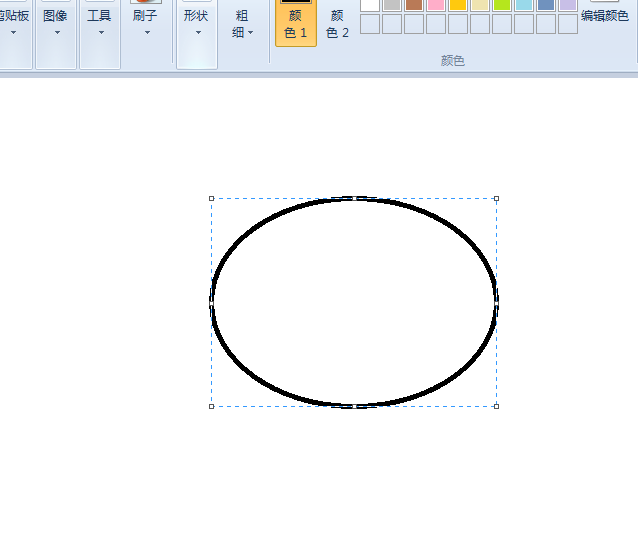Pick the white color swatch
The width and height of the screenshot is (638, 534).
[x=370, y=4]
